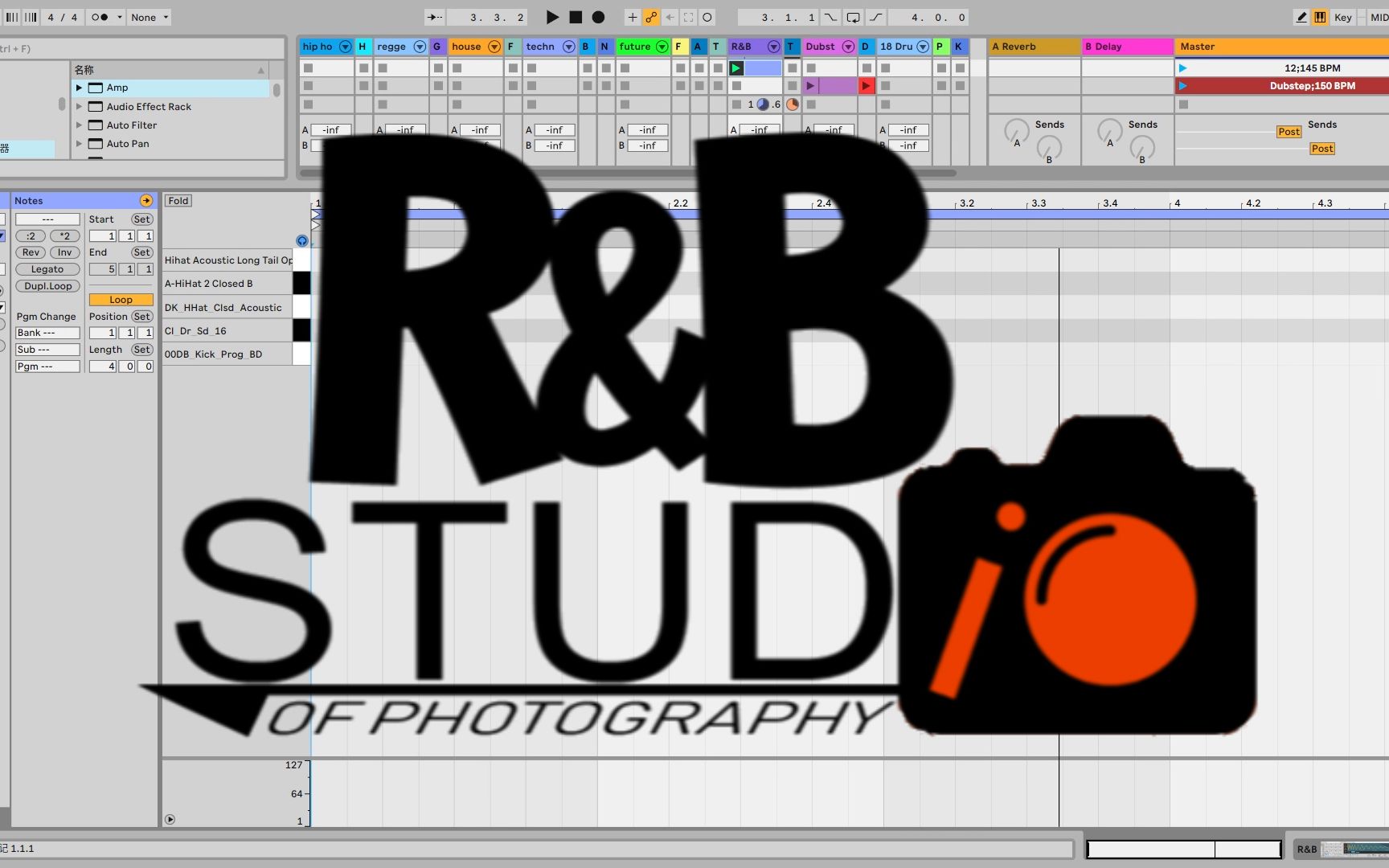Click the blue knob in R&B track
This screenshot has height=868, width=1389.
763,104
